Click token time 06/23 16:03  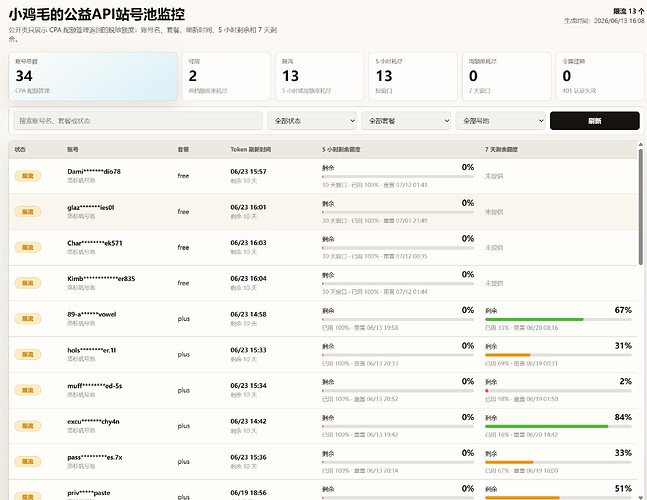(x=248, y=243)
